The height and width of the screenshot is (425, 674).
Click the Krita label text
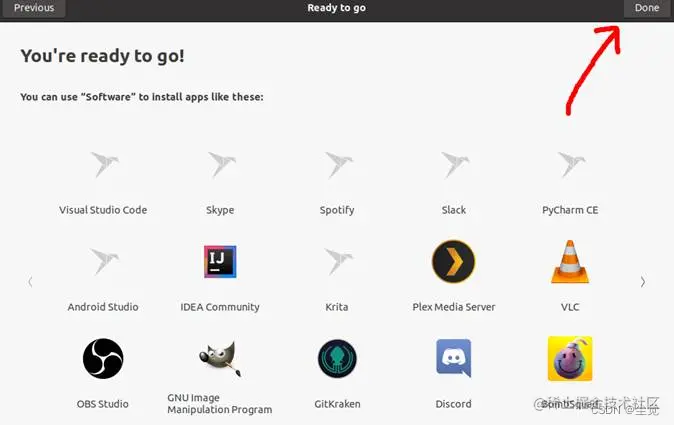[337, 307]
